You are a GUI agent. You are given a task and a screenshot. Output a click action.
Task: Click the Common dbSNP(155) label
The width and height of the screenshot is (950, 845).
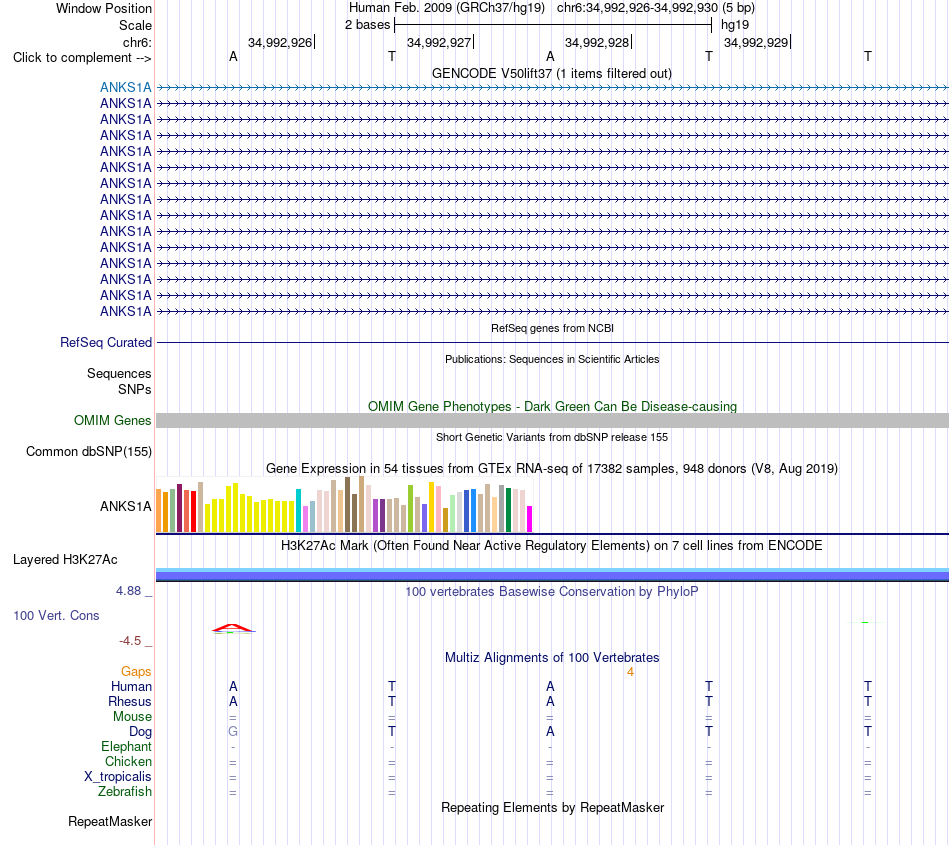coord(88,451)
